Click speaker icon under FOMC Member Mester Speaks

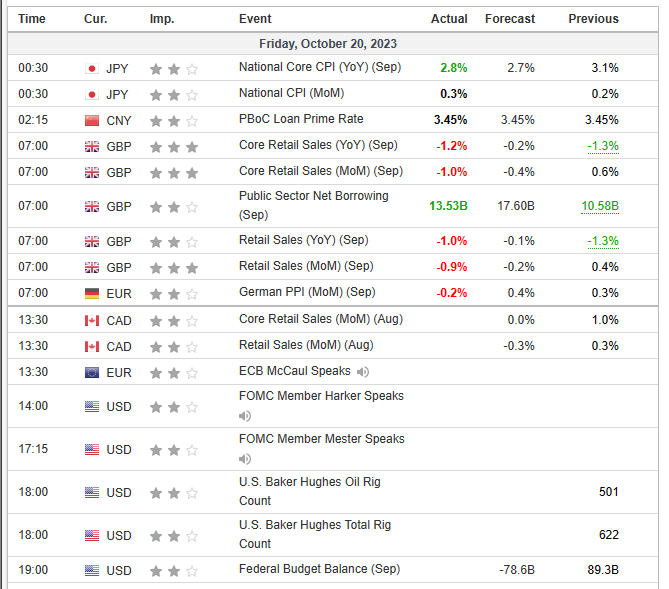click(245, 459)
